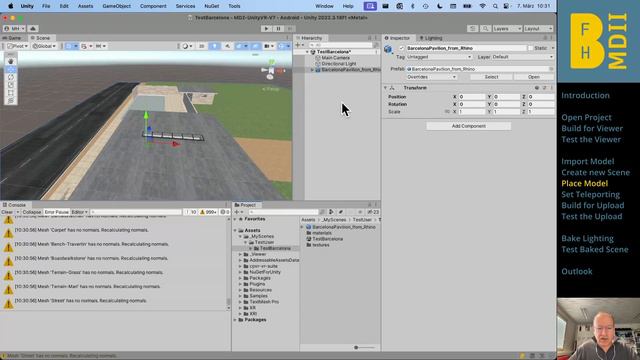640x360 pixels.
Task: Open the NuGet menu
Action: [211, 6]
